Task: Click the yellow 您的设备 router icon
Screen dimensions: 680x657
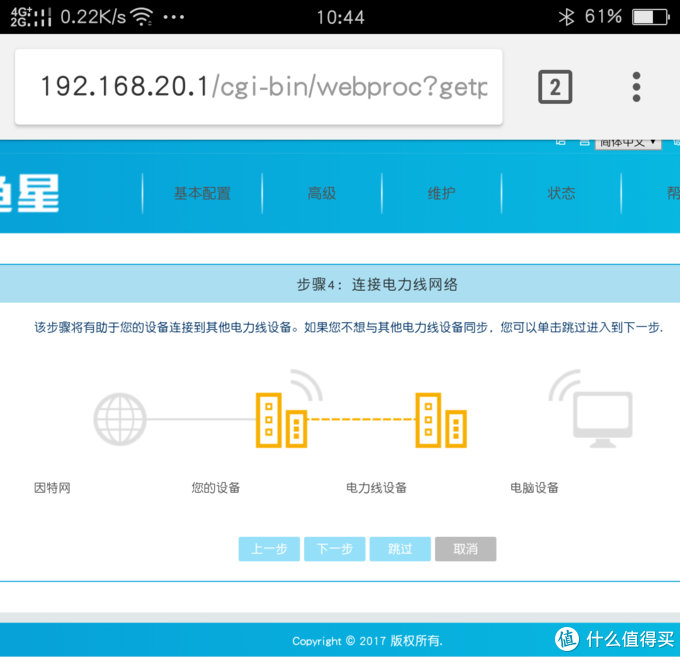Action: pyautogui.click(x=282, y=418)
